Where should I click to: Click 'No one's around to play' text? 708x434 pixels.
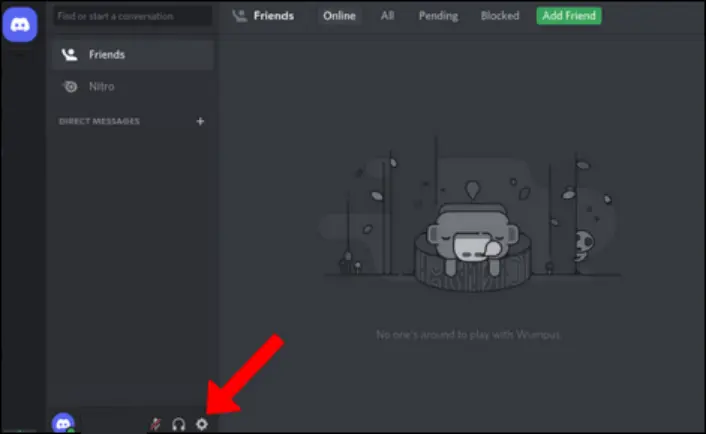click(x=468, y=335)
